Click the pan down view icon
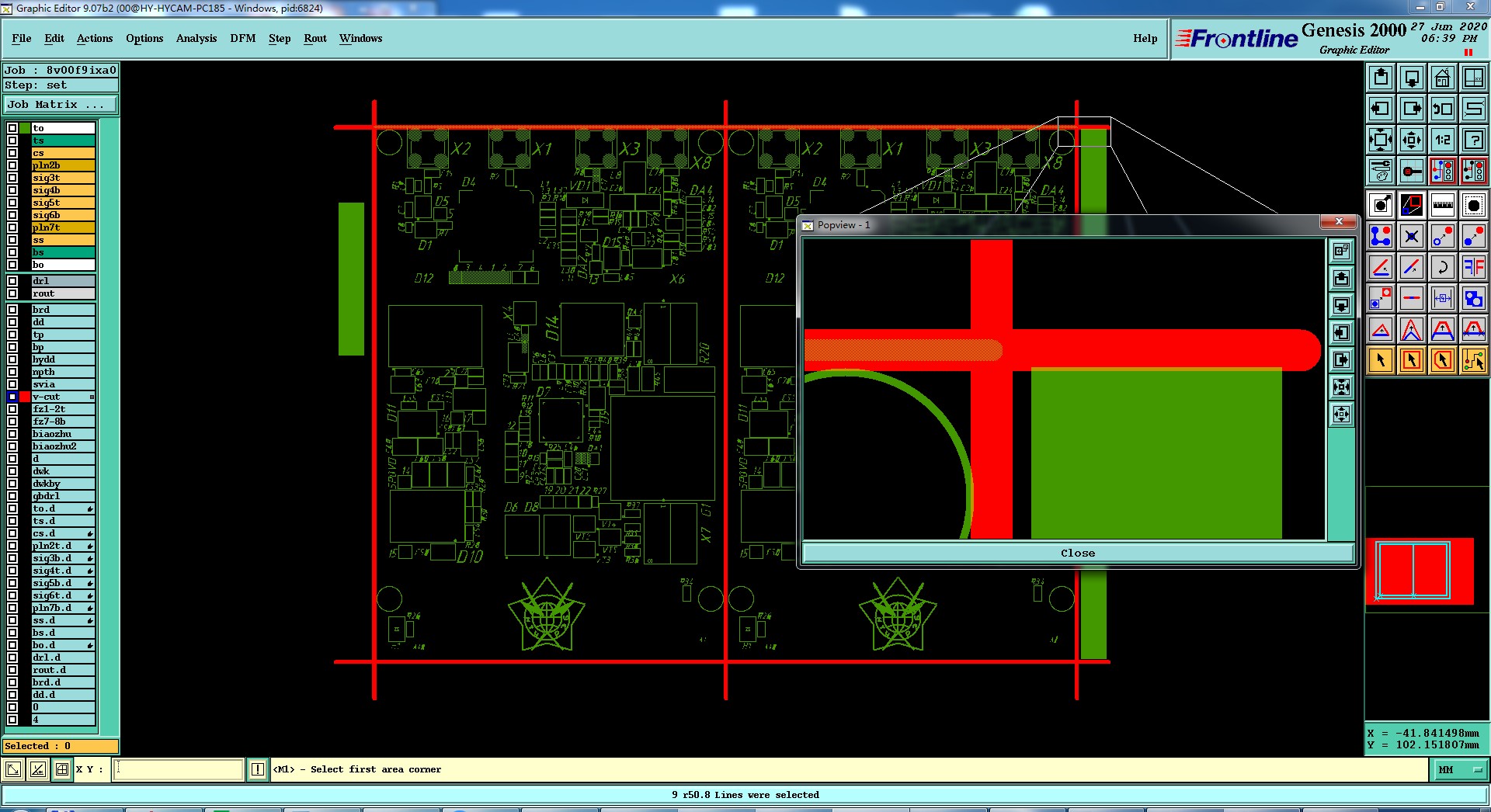The image size is (1491, 812). pos(1412,78)
